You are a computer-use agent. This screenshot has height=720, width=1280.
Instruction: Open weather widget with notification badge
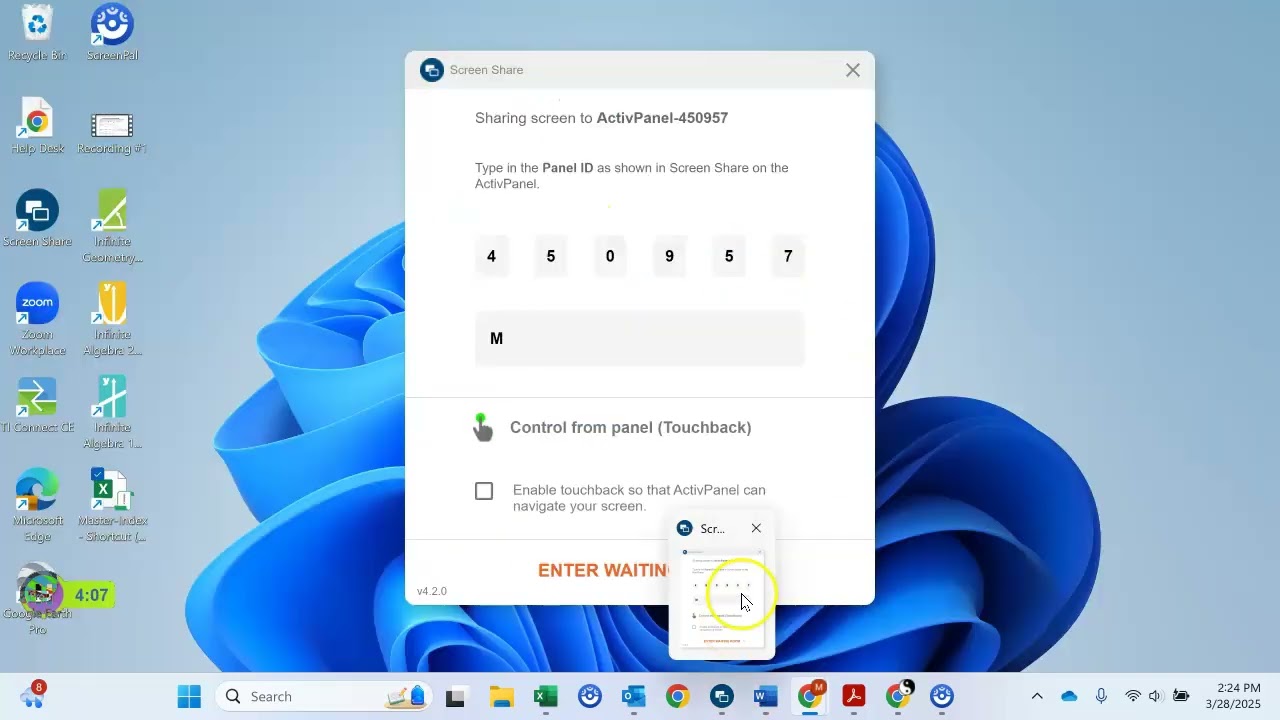32,695
